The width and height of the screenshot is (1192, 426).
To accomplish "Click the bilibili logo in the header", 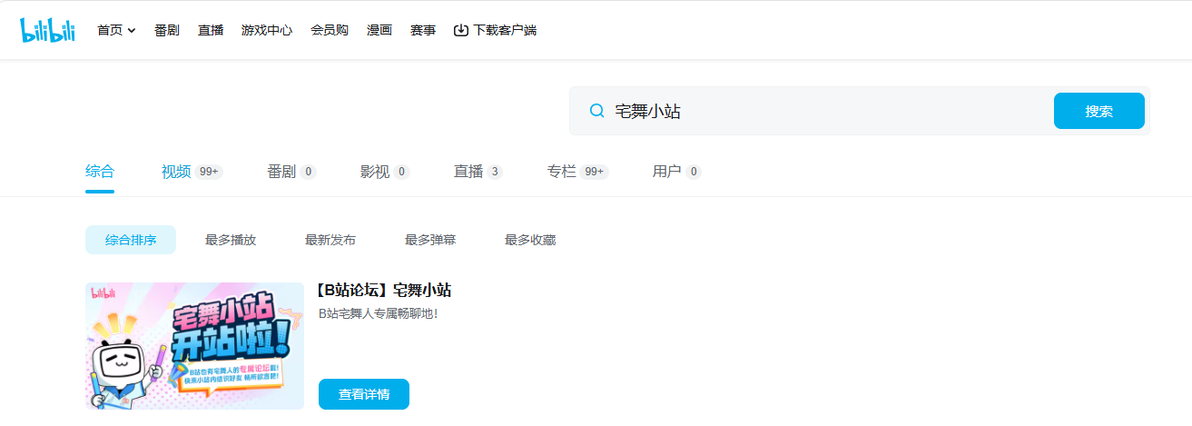I will [x=47, y=30].
